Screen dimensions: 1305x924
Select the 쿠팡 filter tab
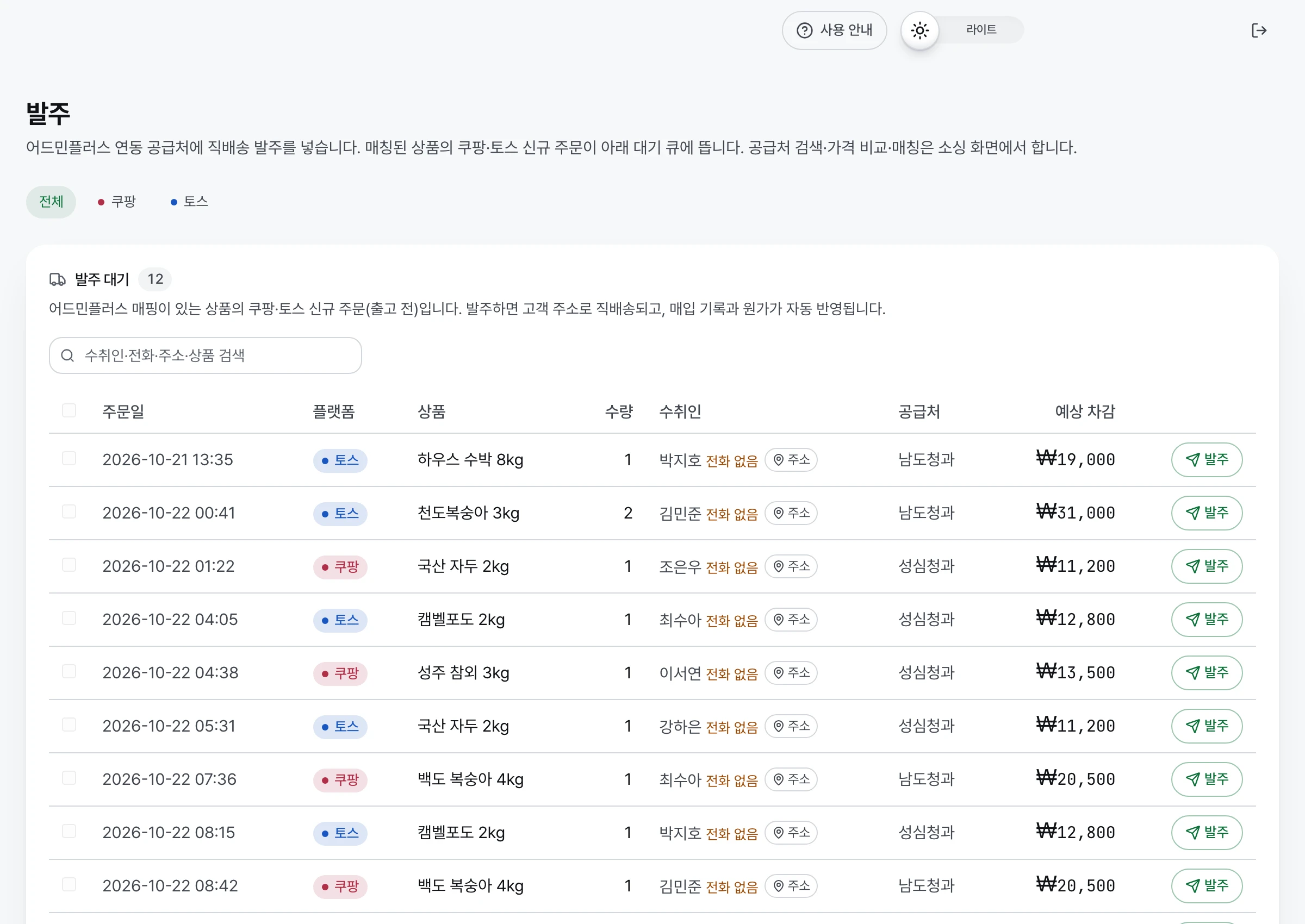click(x=117, y=202)
